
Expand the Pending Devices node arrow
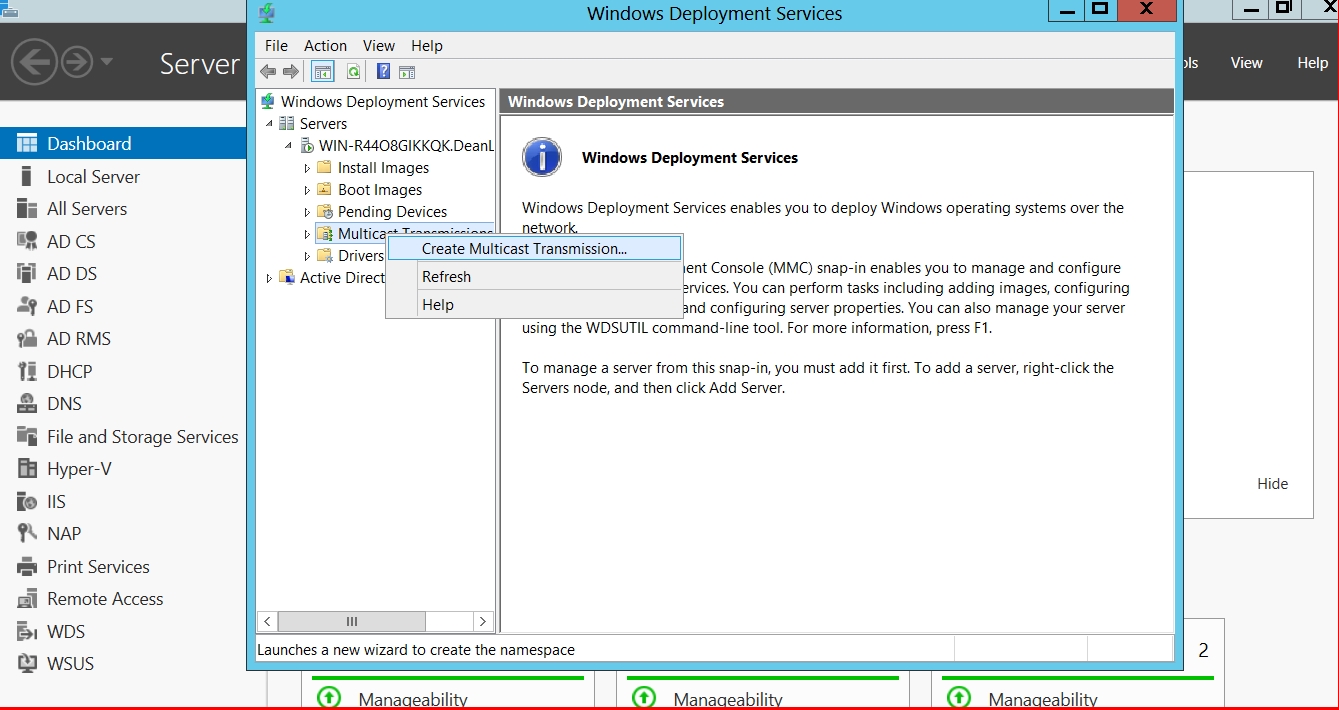(x=307, y=212)
